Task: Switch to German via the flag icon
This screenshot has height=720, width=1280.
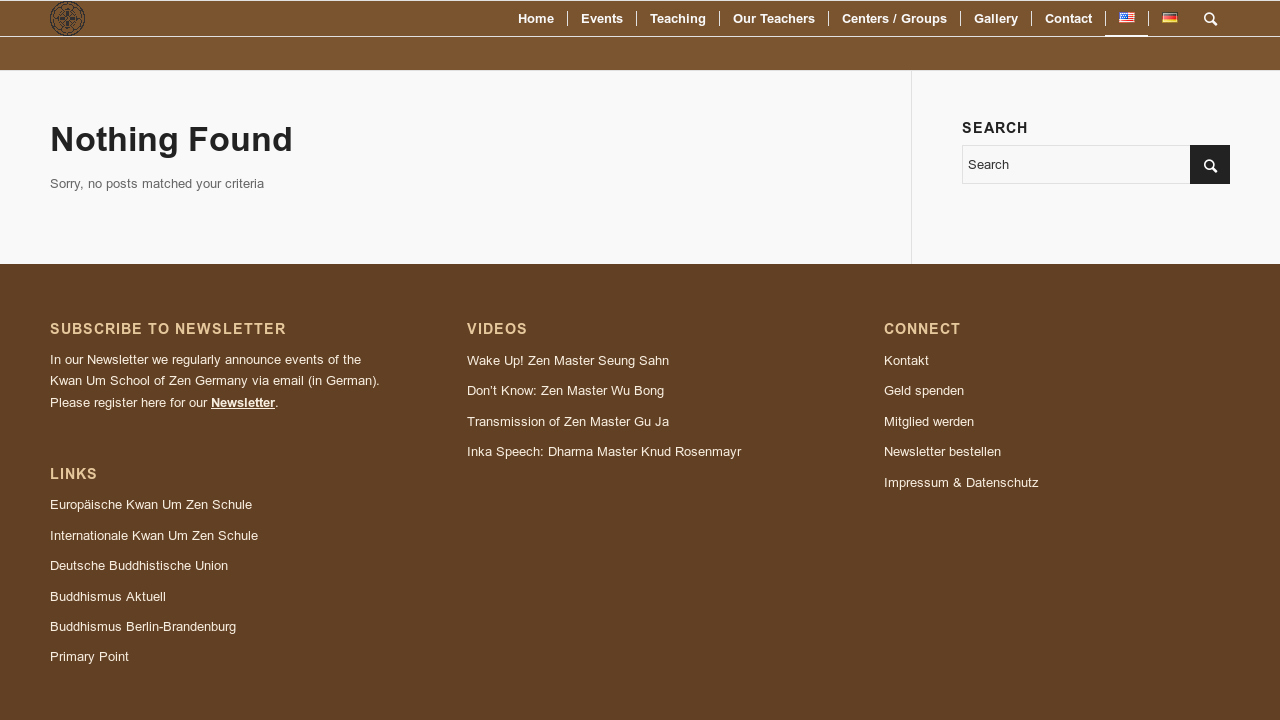Action: [1169, 18]
